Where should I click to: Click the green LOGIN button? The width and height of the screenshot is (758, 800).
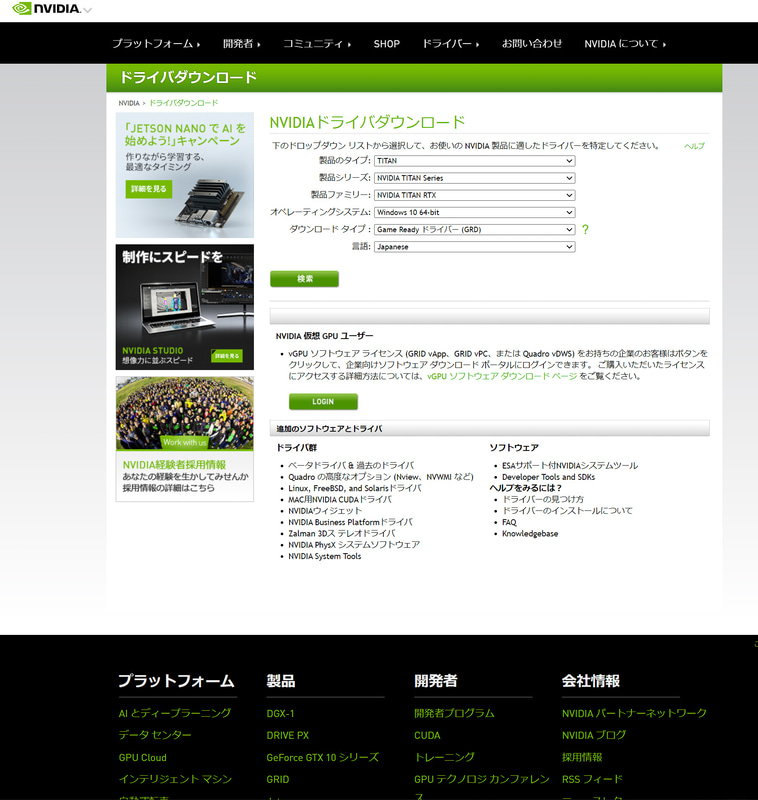323,402
